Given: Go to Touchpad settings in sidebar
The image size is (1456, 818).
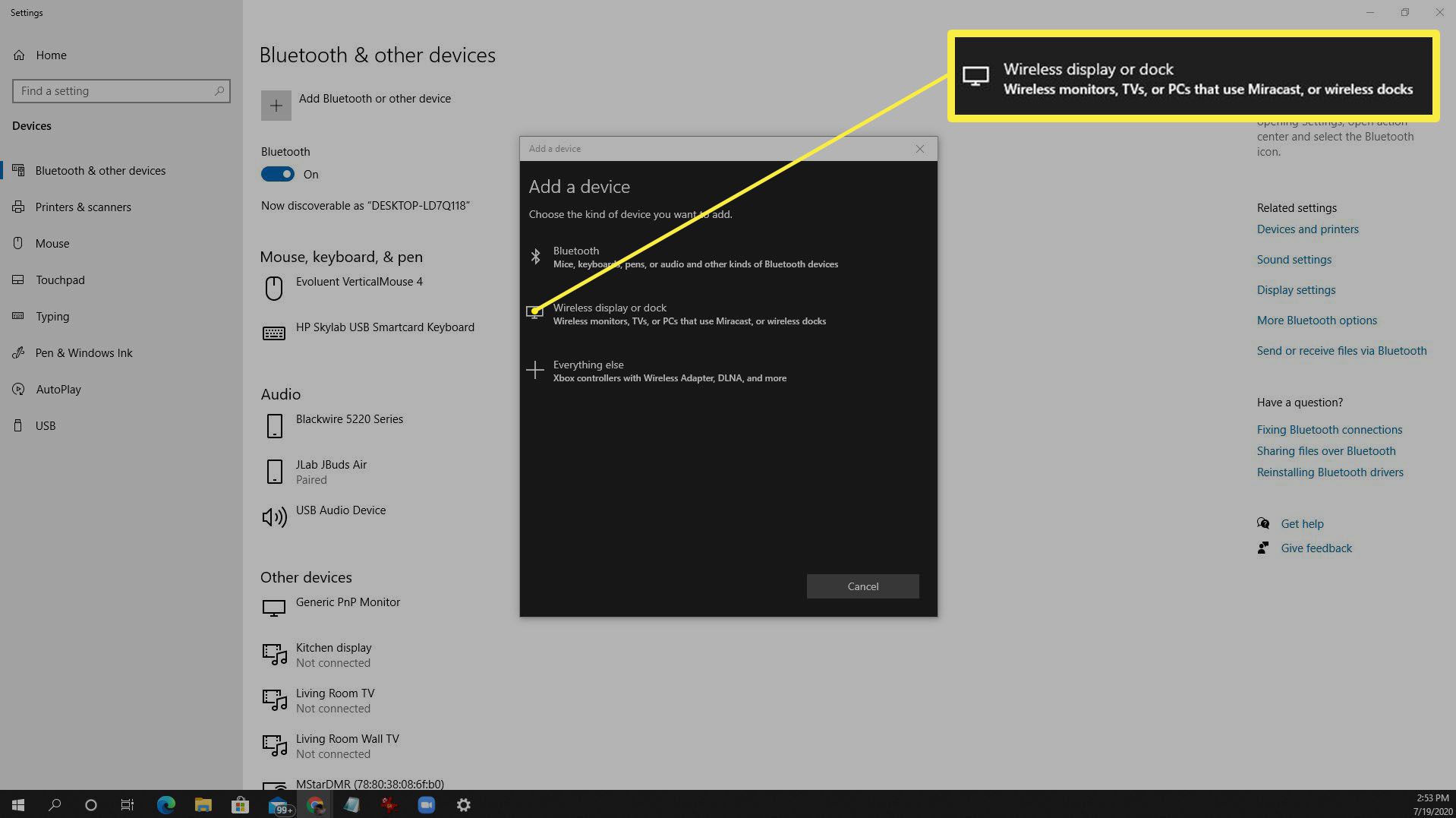Looking at the screenshot, I should [60, 280].
